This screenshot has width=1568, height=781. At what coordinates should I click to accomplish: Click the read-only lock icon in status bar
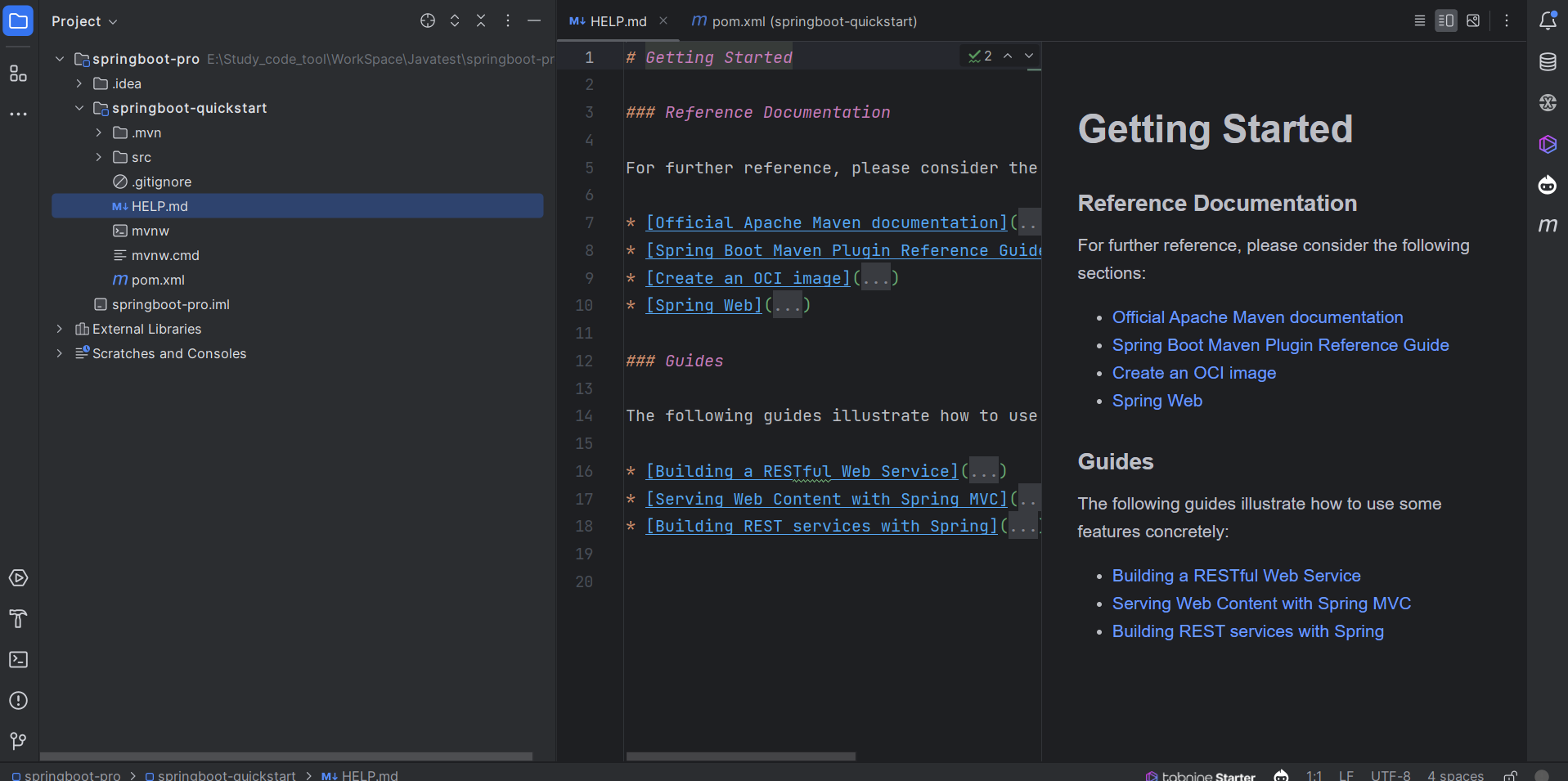tap(1511, 775)
